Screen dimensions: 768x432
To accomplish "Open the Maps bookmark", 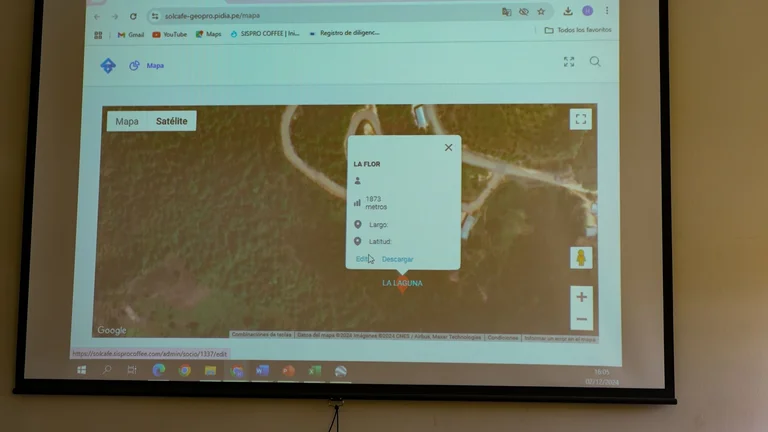I will click(209, 34).
